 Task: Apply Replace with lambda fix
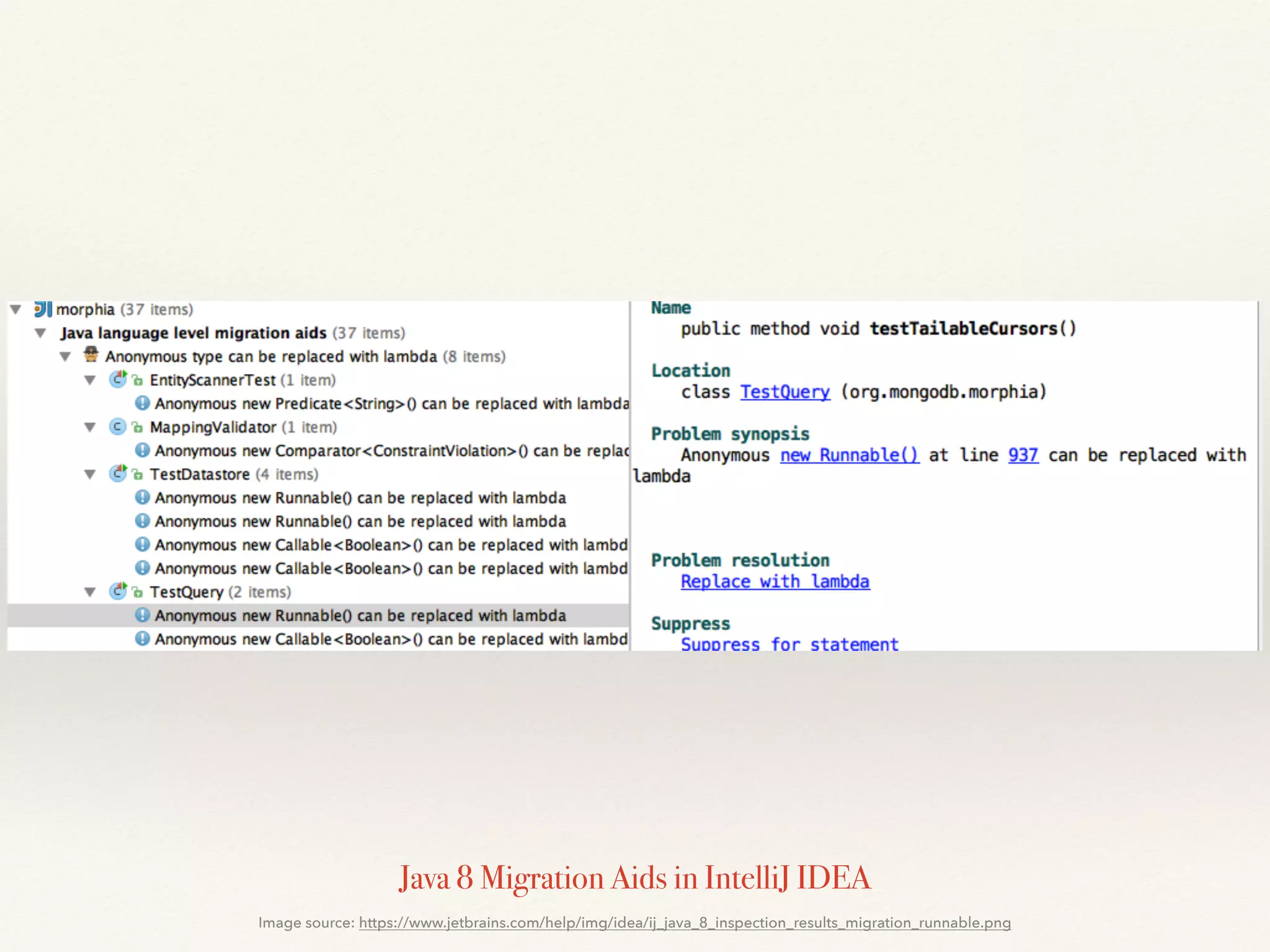(x=775, y=581)
